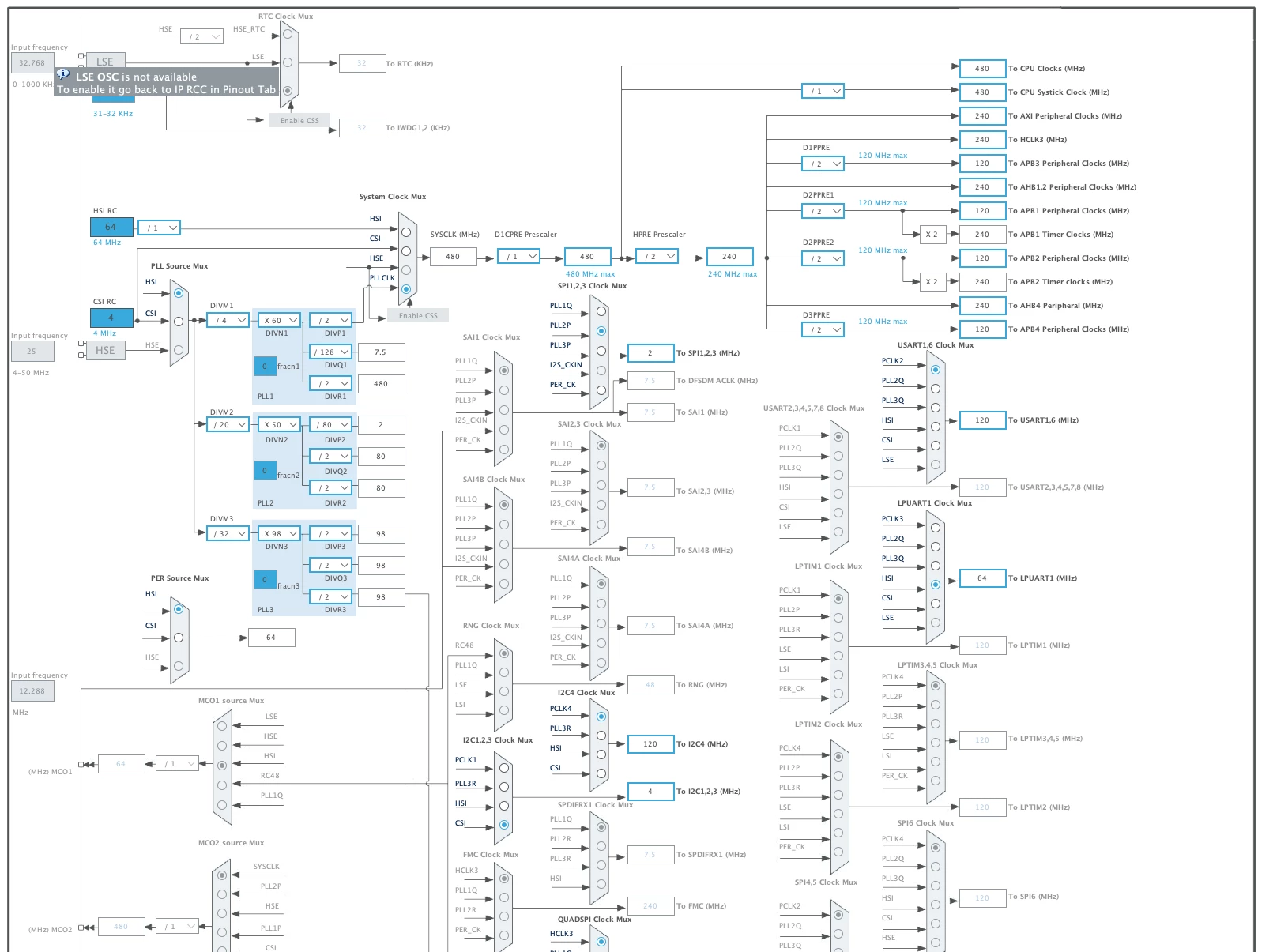1273x952 pixels.
Task: Click the To LPUART1 frequency field
Action: click(x=982, y=578)
